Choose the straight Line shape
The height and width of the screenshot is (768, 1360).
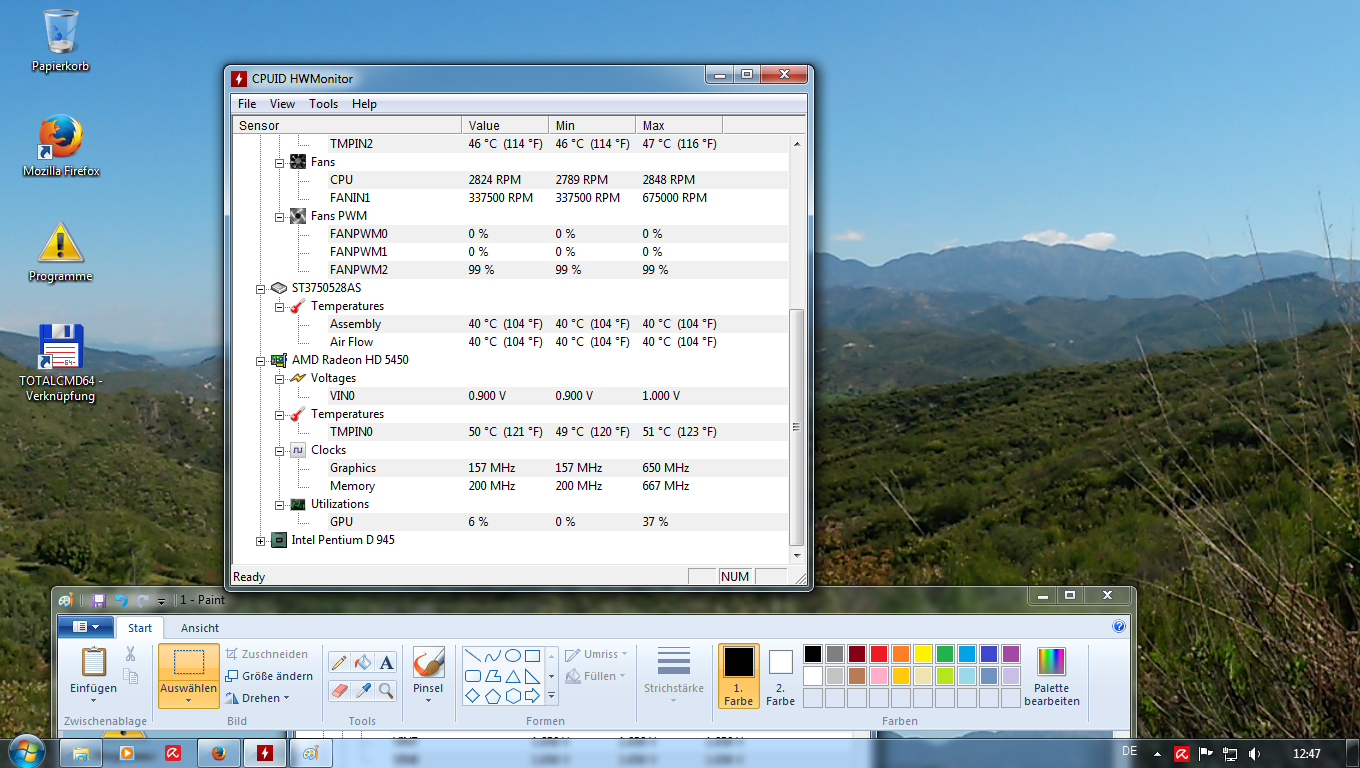coord(472,656)
